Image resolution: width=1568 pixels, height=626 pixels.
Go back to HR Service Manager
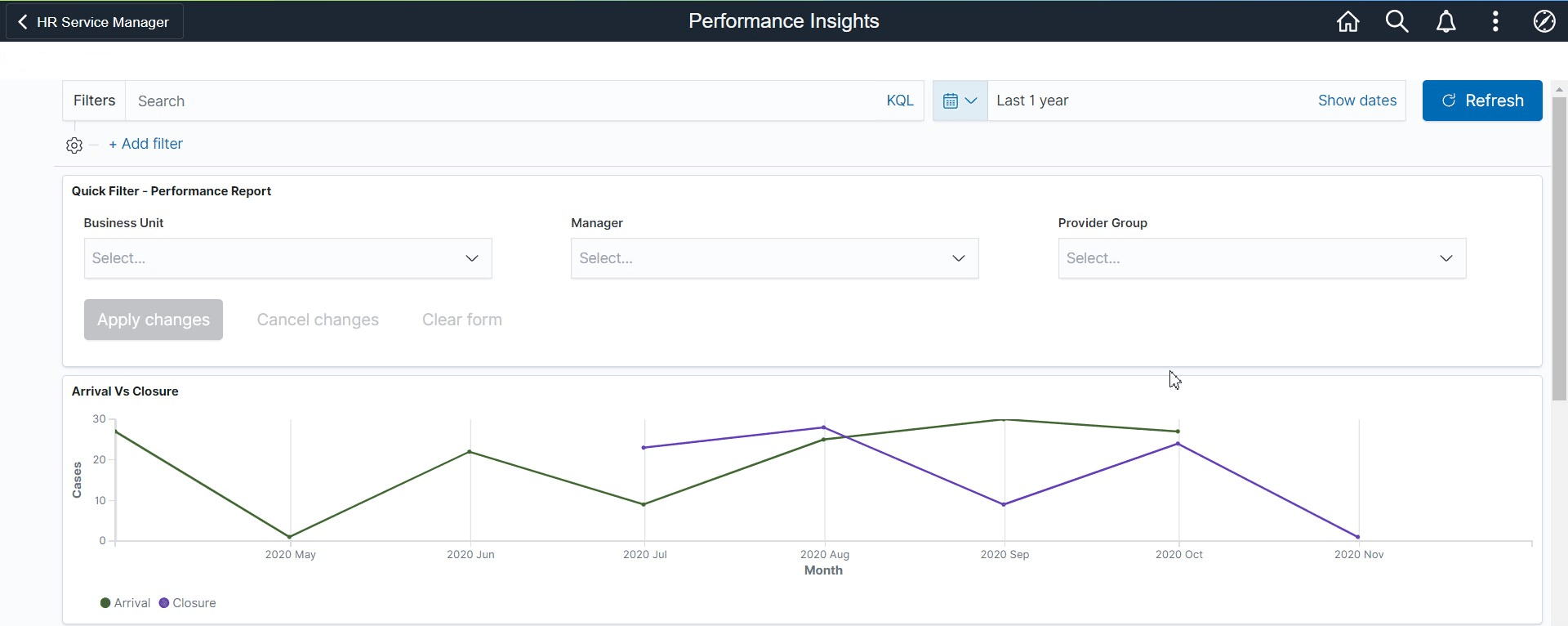[95, 22]
